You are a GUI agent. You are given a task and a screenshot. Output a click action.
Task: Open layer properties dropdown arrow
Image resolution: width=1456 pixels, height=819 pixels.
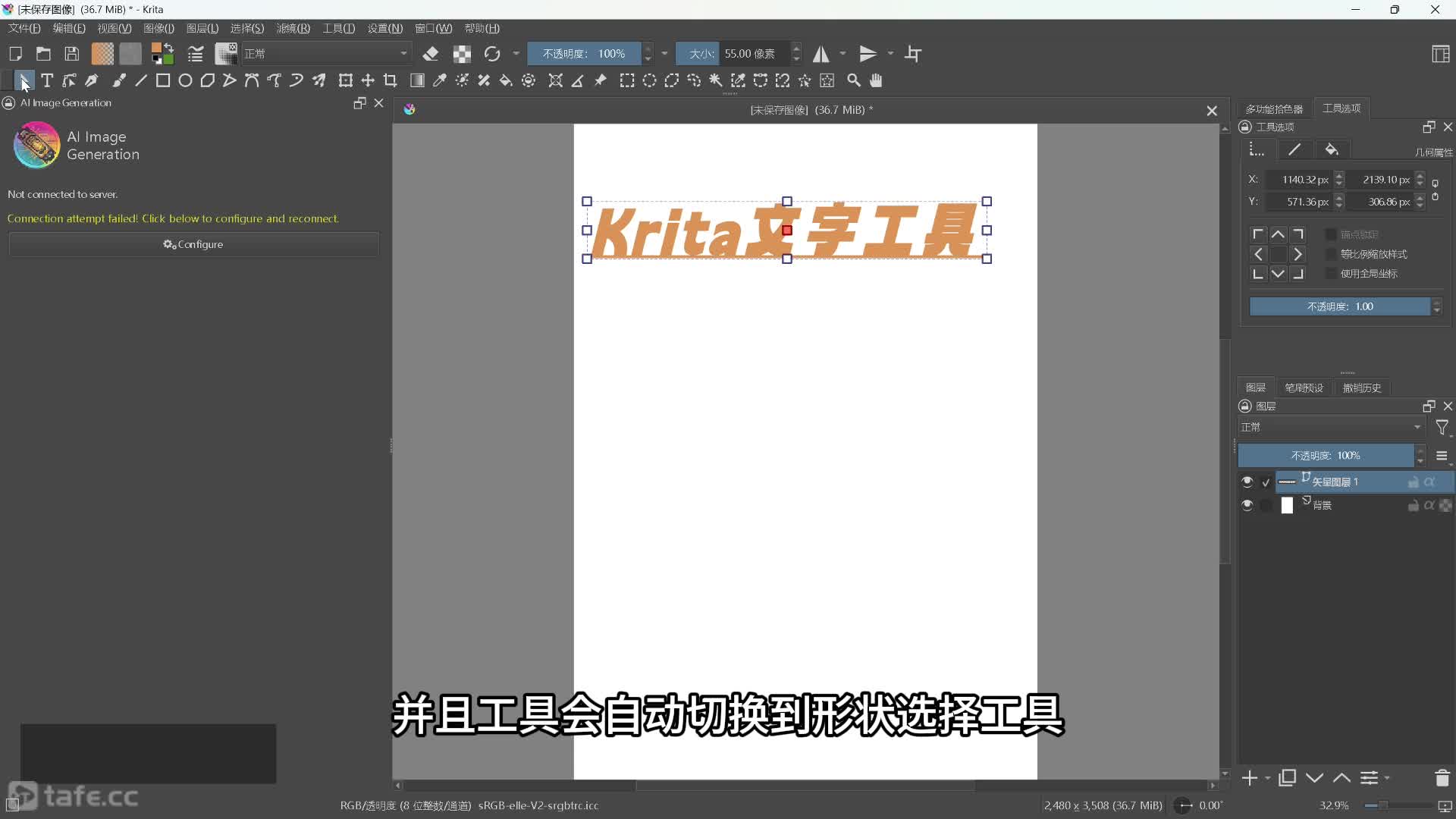coord(1387,778)
